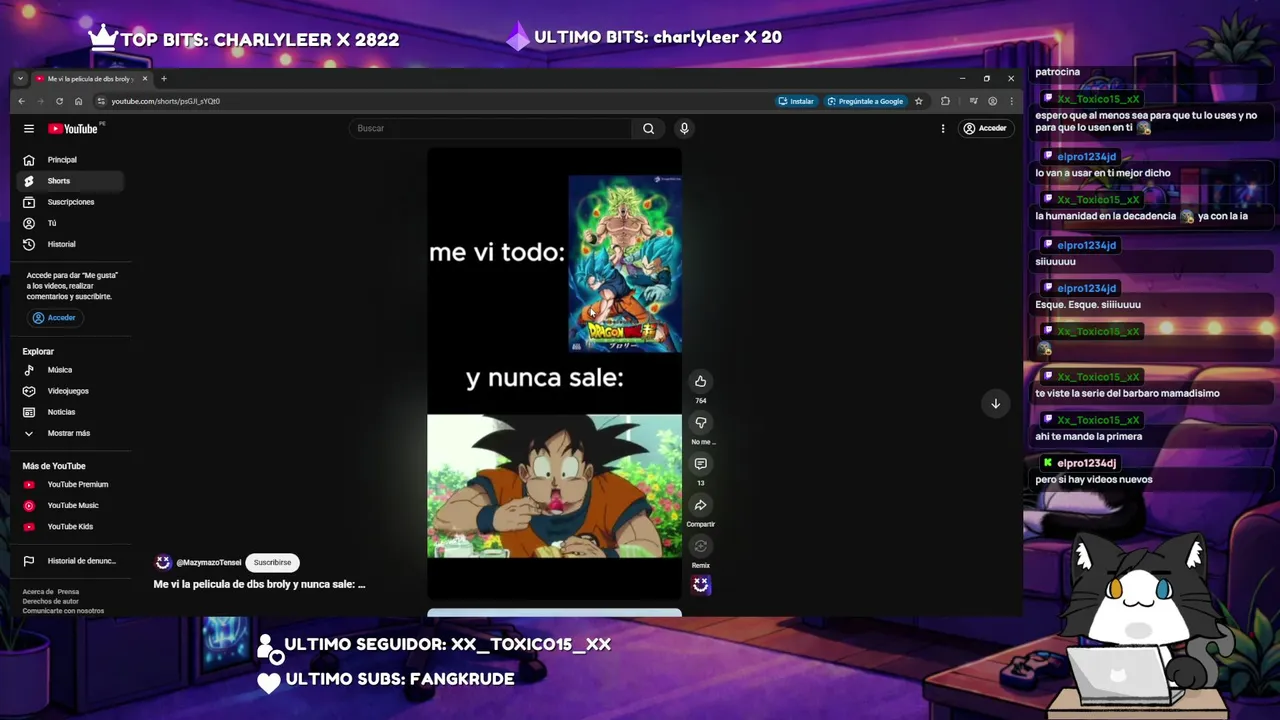
Task: Click Prensa footer link
Action: pyautogui.click(x=68, y=592)
